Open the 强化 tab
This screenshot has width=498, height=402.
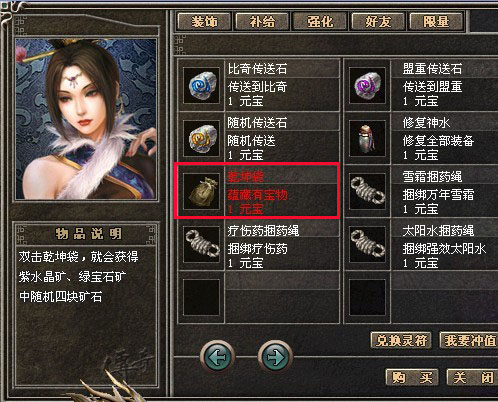pos(320,22)
